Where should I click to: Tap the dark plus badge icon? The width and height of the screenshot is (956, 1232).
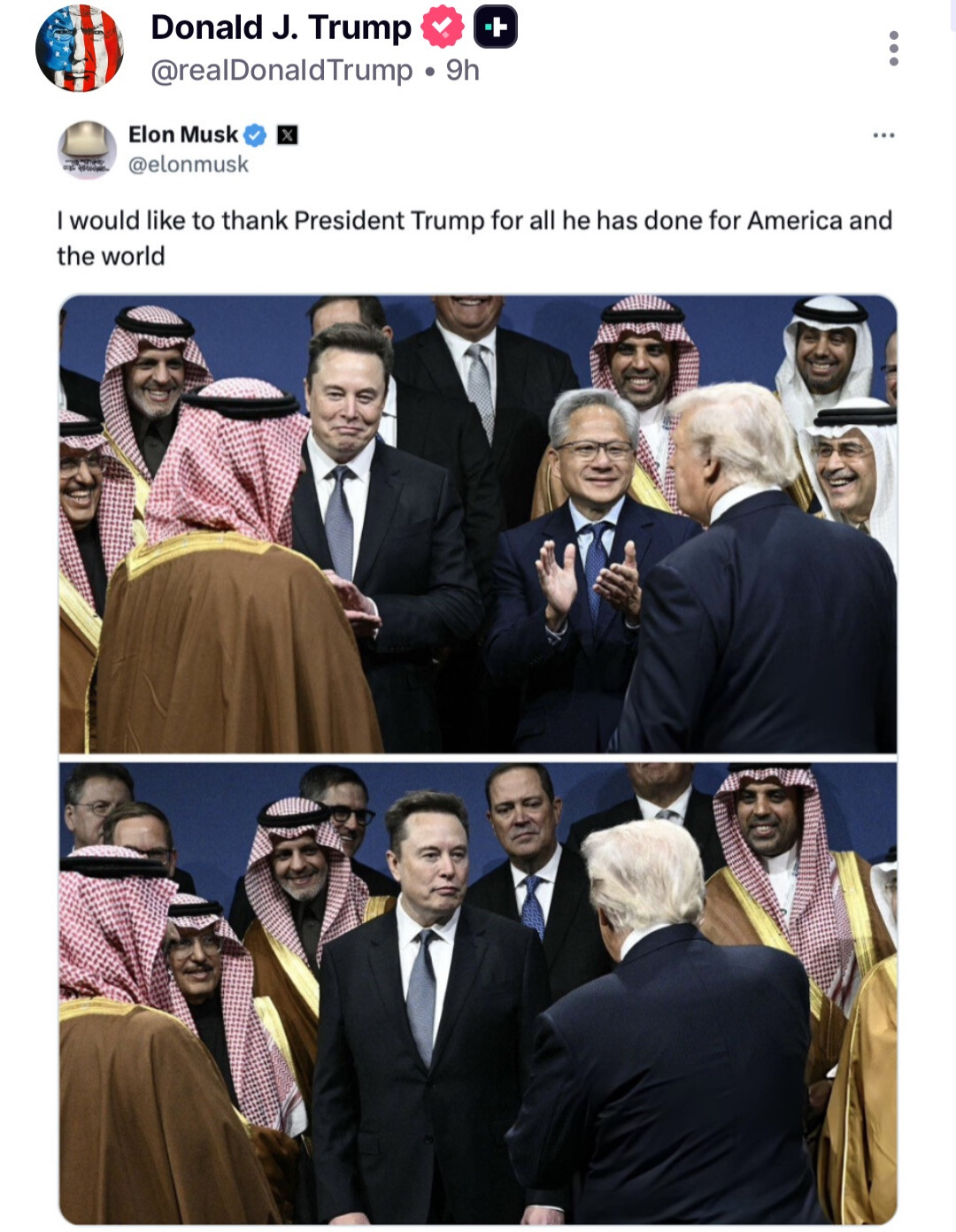point(496,27)
